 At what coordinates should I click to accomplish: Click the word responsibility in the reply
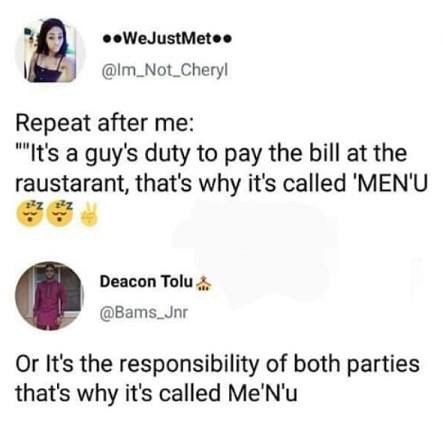[x=189, y=365]
